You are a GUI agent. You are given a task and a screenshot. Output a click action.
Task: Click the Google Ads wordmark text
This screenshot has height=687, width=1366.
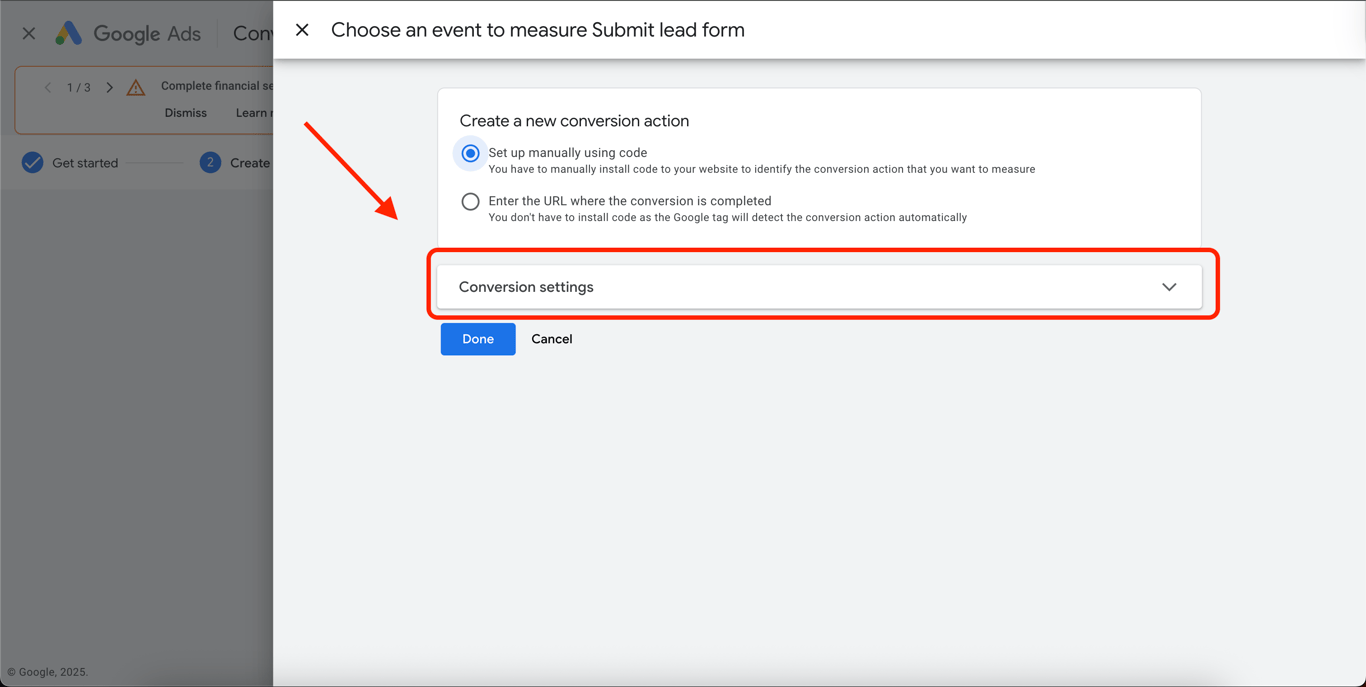click(147, 34)
